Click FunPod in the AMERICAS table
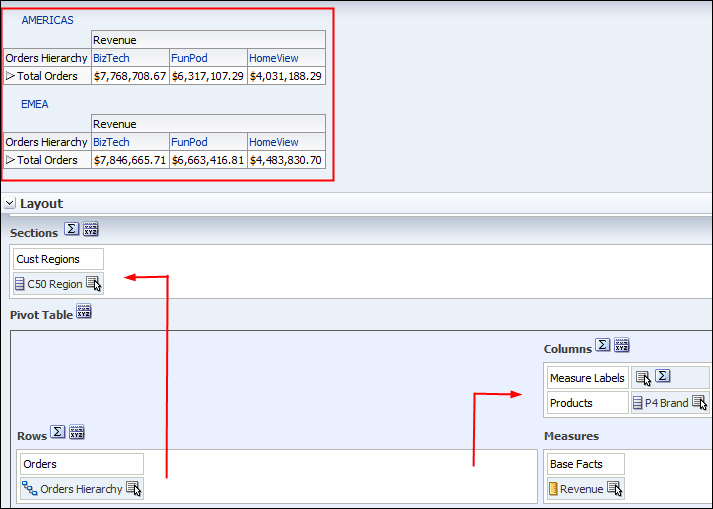This screenshot has width=713, height=509. pyautogui.click(x=189, y=58)
